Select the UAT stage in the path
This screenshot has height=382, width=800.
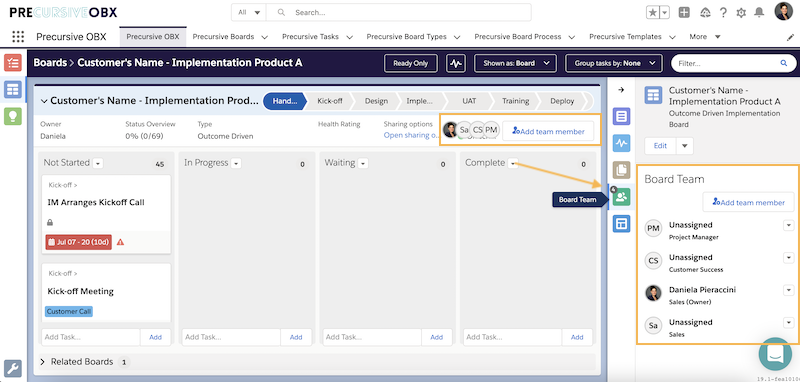[x=469, y=101]
